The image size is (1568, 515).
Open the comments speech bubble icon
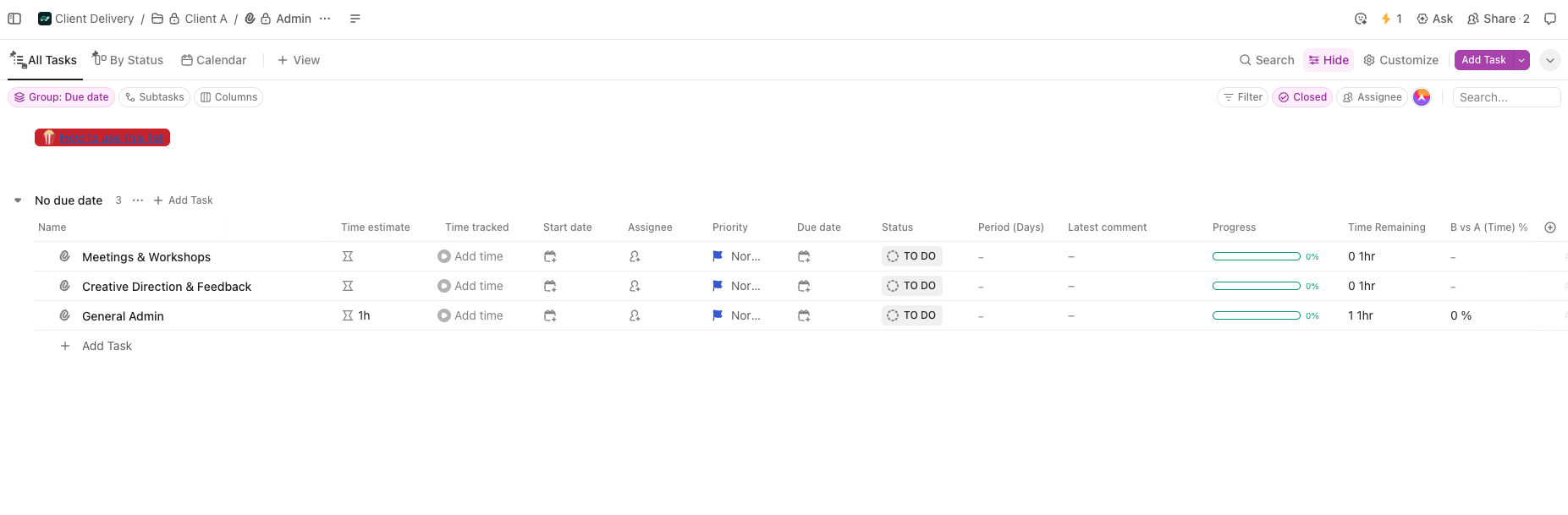coord(1549,19)
